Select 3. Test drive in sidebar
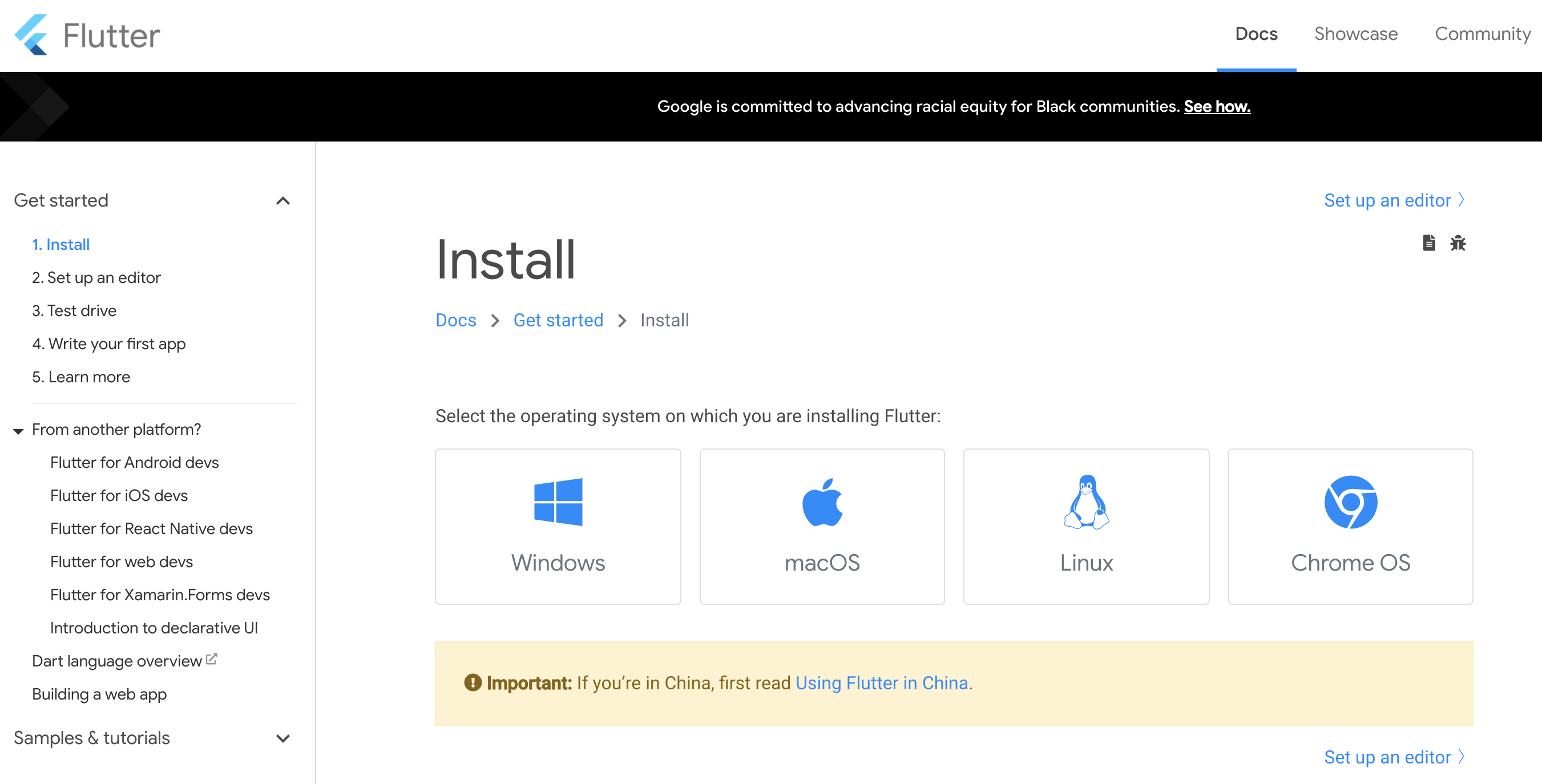 pyautogui.click(x=74, y=310)
